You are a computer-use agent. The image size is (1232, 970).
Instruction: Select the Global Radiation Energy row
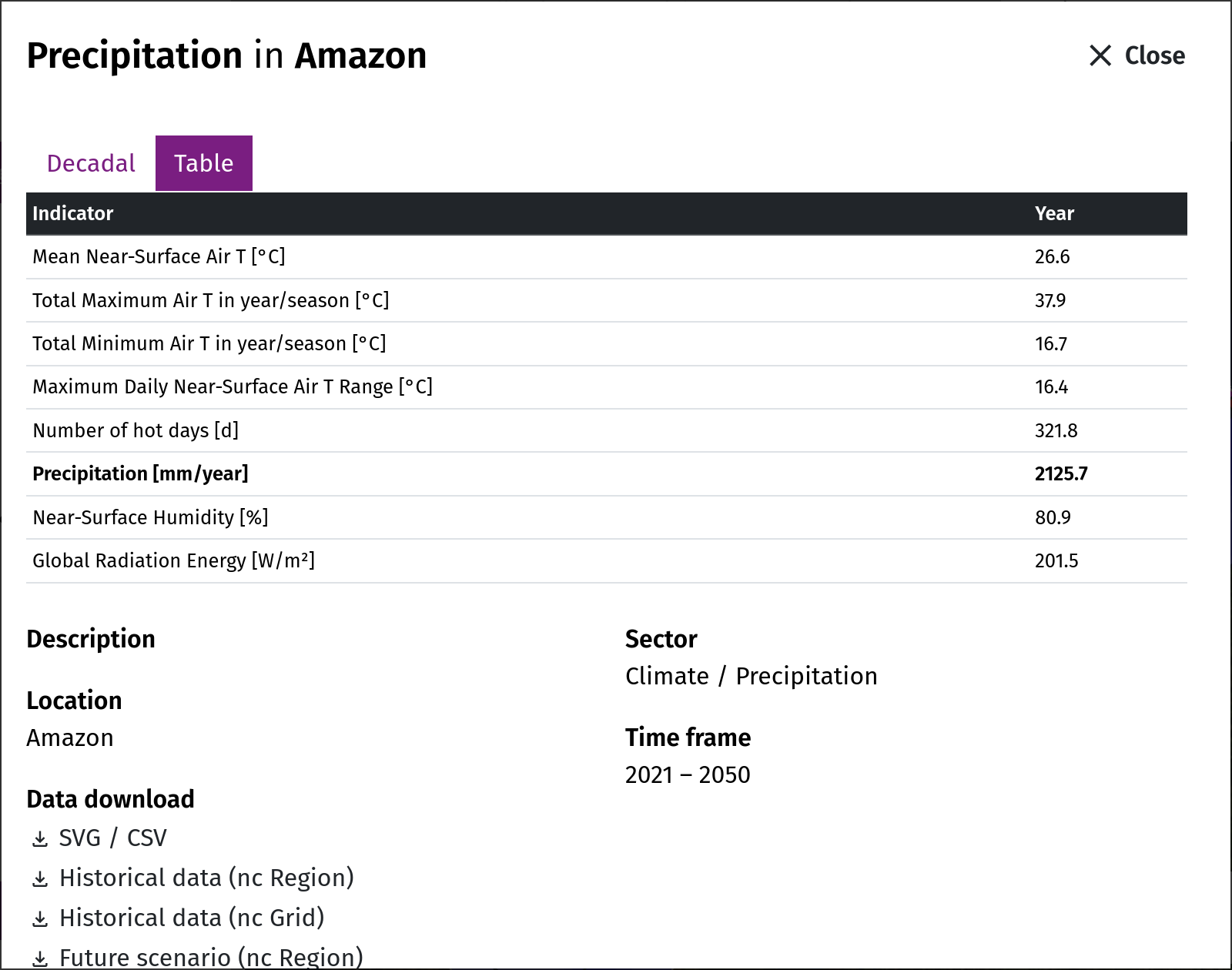click(x=607, y=560)
